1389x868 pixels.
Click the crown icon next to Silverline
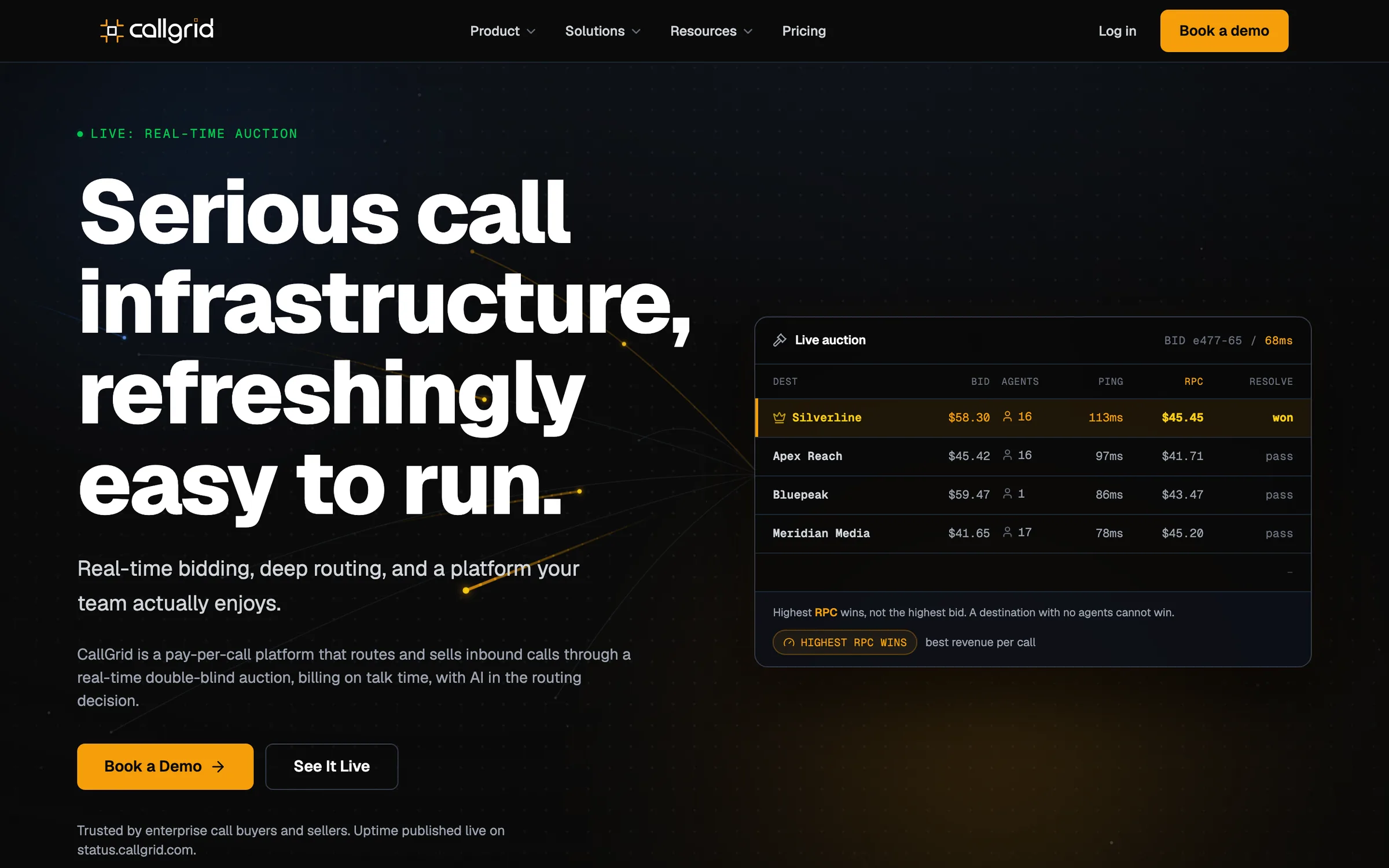coord(779,417)
